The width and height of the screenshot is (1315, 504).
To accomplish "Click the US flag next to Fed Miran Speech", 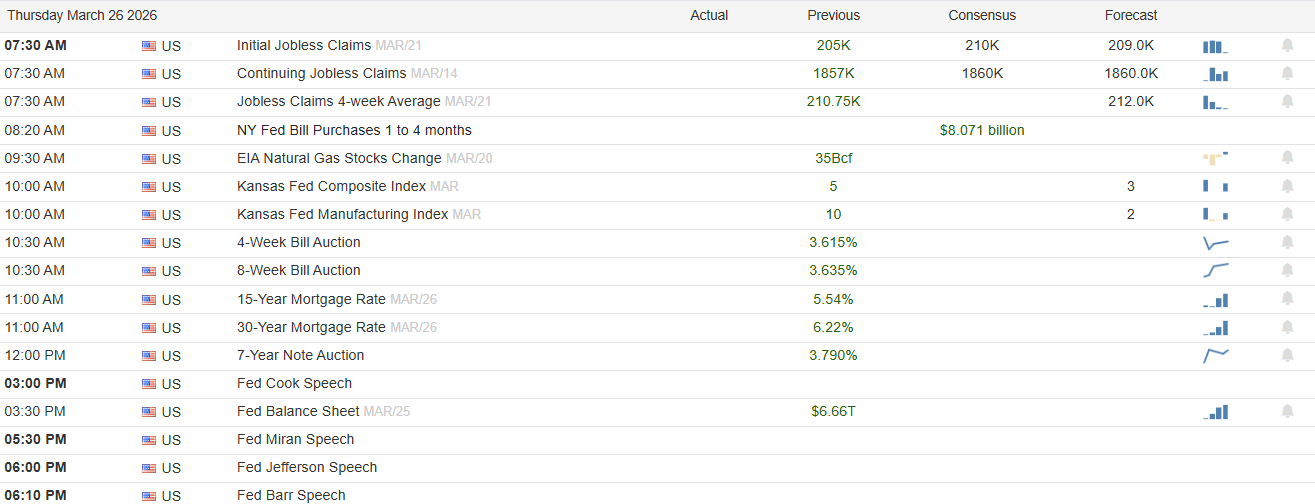I will coord(149,440).
